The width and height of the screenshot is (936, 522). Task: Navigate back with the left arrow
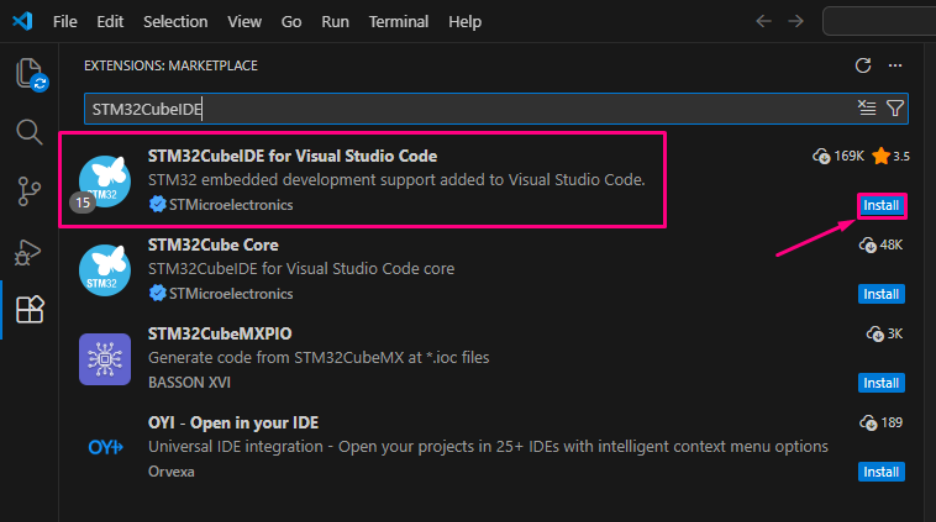pyautogui.click(x=763, y=21)
